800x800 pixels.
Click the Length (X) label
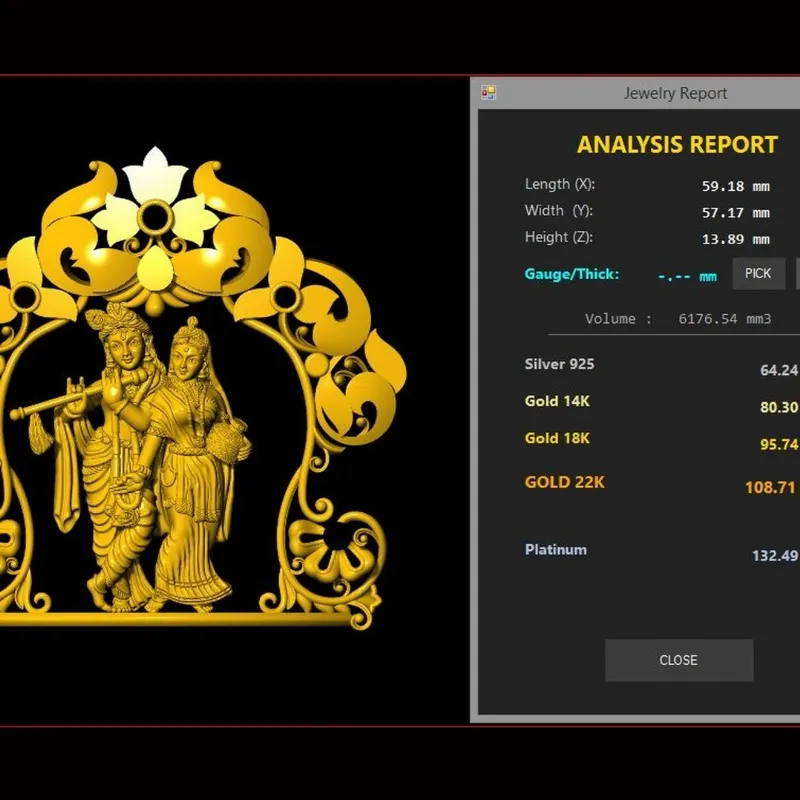[x=560, y=184]
